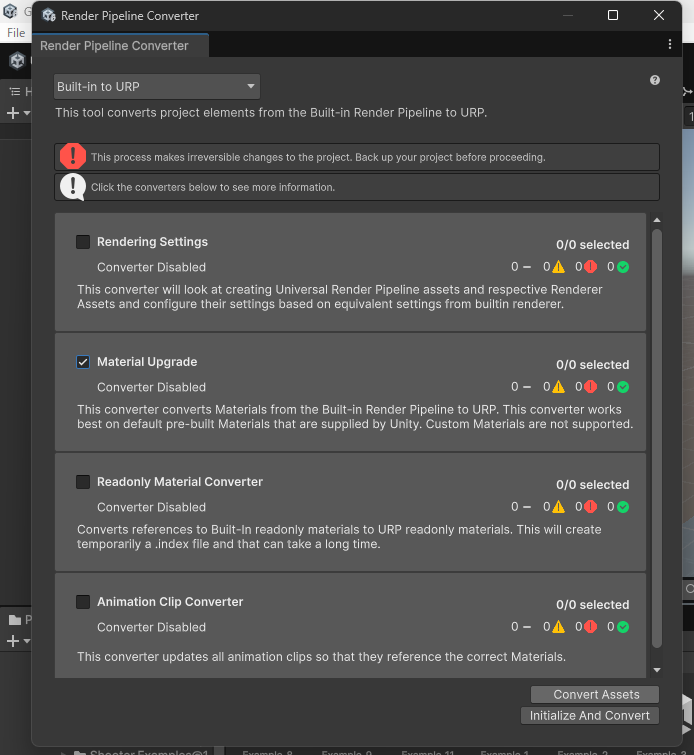Click Converter Disabled under Material Upgrade
Screen dimensions: 694x755
(x=151, y=387)
